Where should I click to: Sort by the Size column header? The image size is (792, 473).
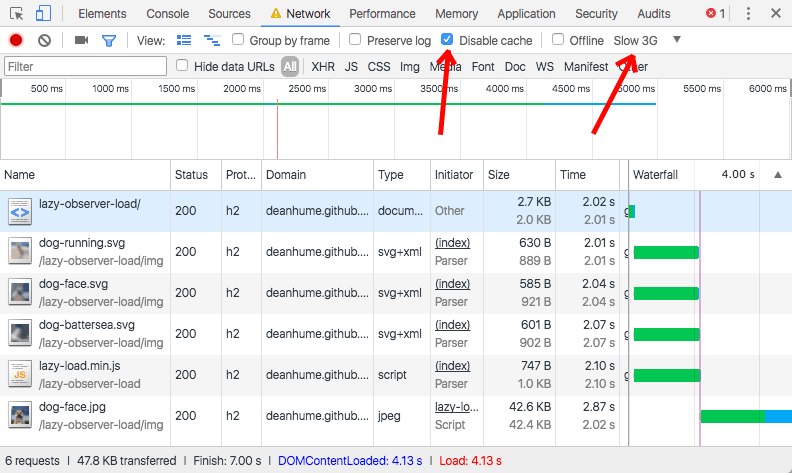click(x=519, y=175)
